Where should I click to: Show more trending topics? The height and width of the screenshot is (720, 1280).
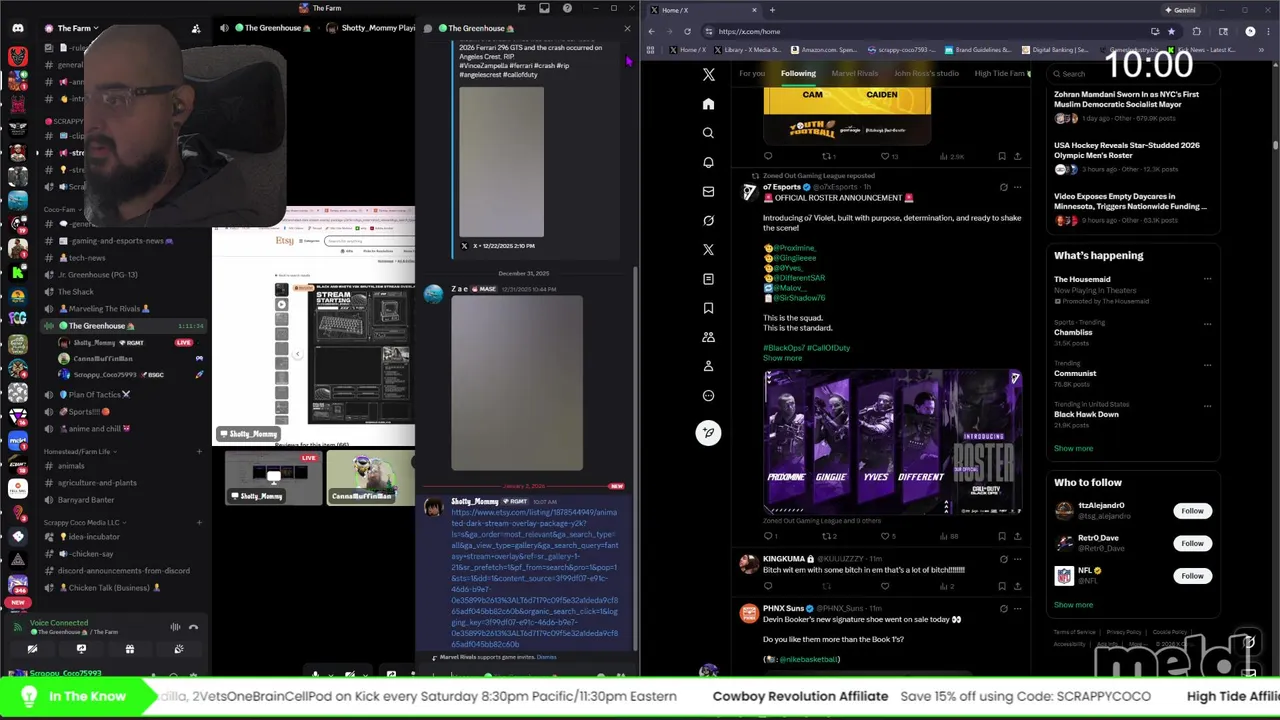pyautogui.click(x=1073, y=448)
